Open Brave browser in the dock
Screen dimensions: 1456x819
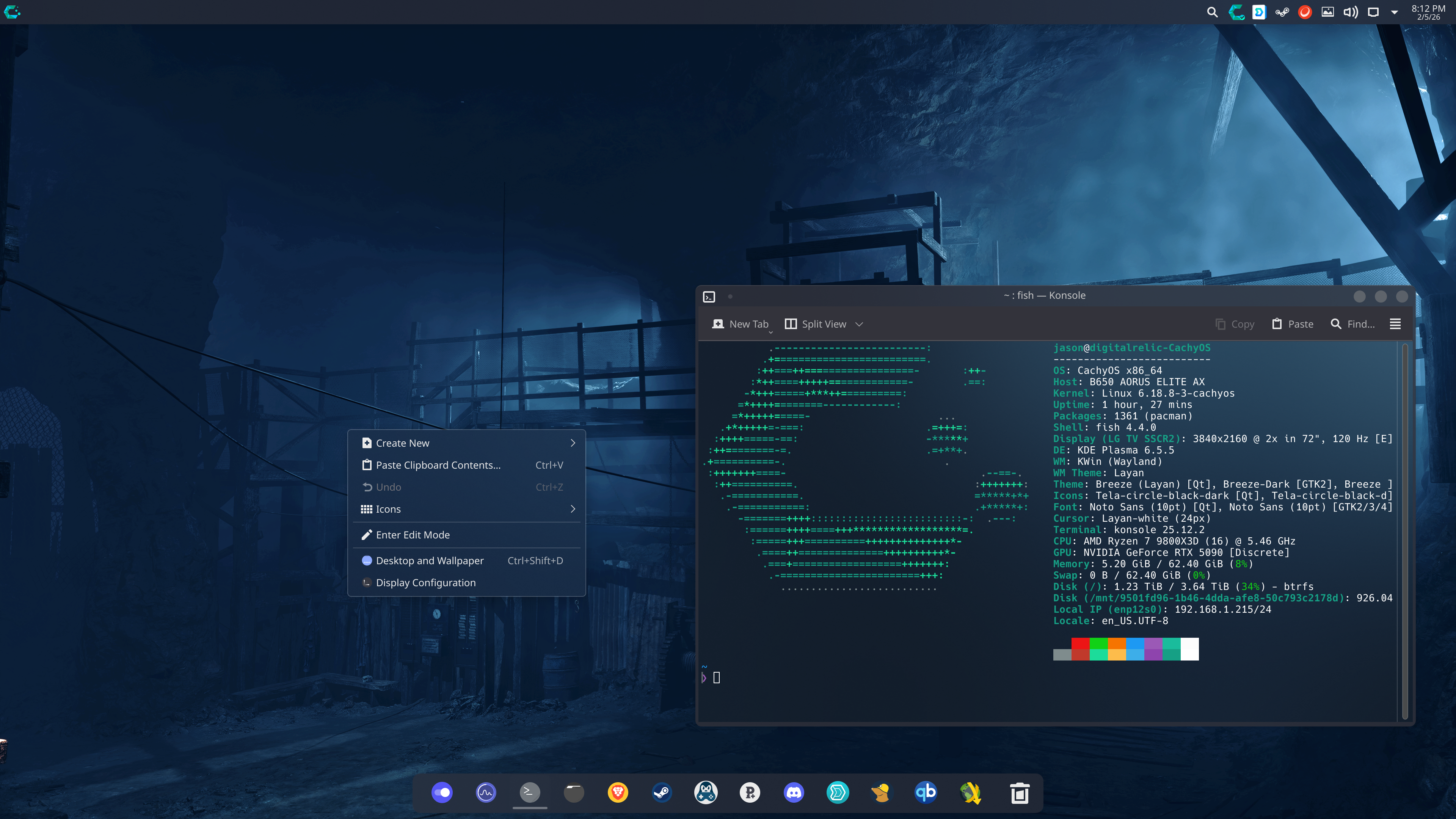[618, 792]
